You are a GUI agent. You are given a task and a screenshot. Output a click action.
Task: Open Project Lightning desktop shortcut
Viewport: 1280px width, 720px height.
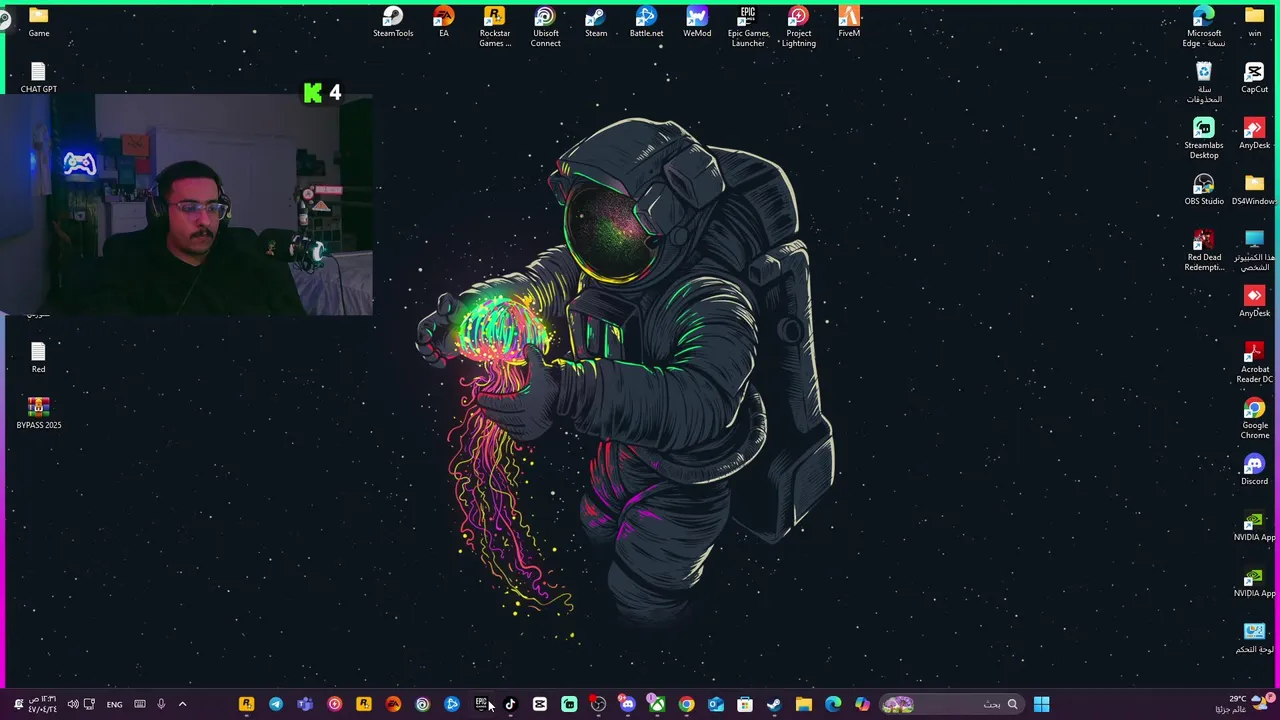pyautogui.click(x=798, y=27)
